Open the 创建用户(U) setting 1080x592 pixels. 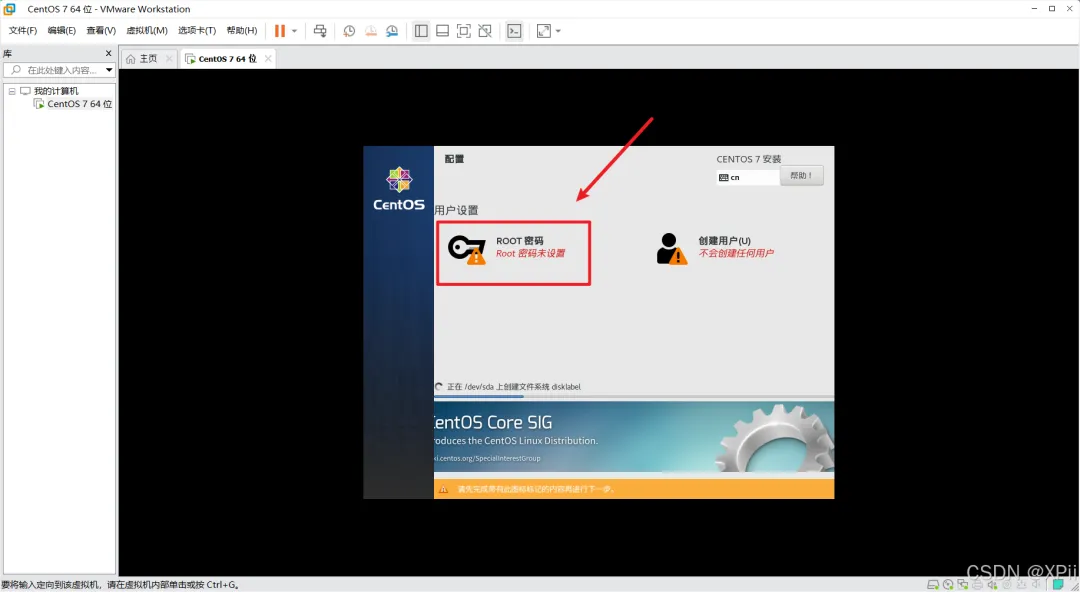tap(715, 248)
